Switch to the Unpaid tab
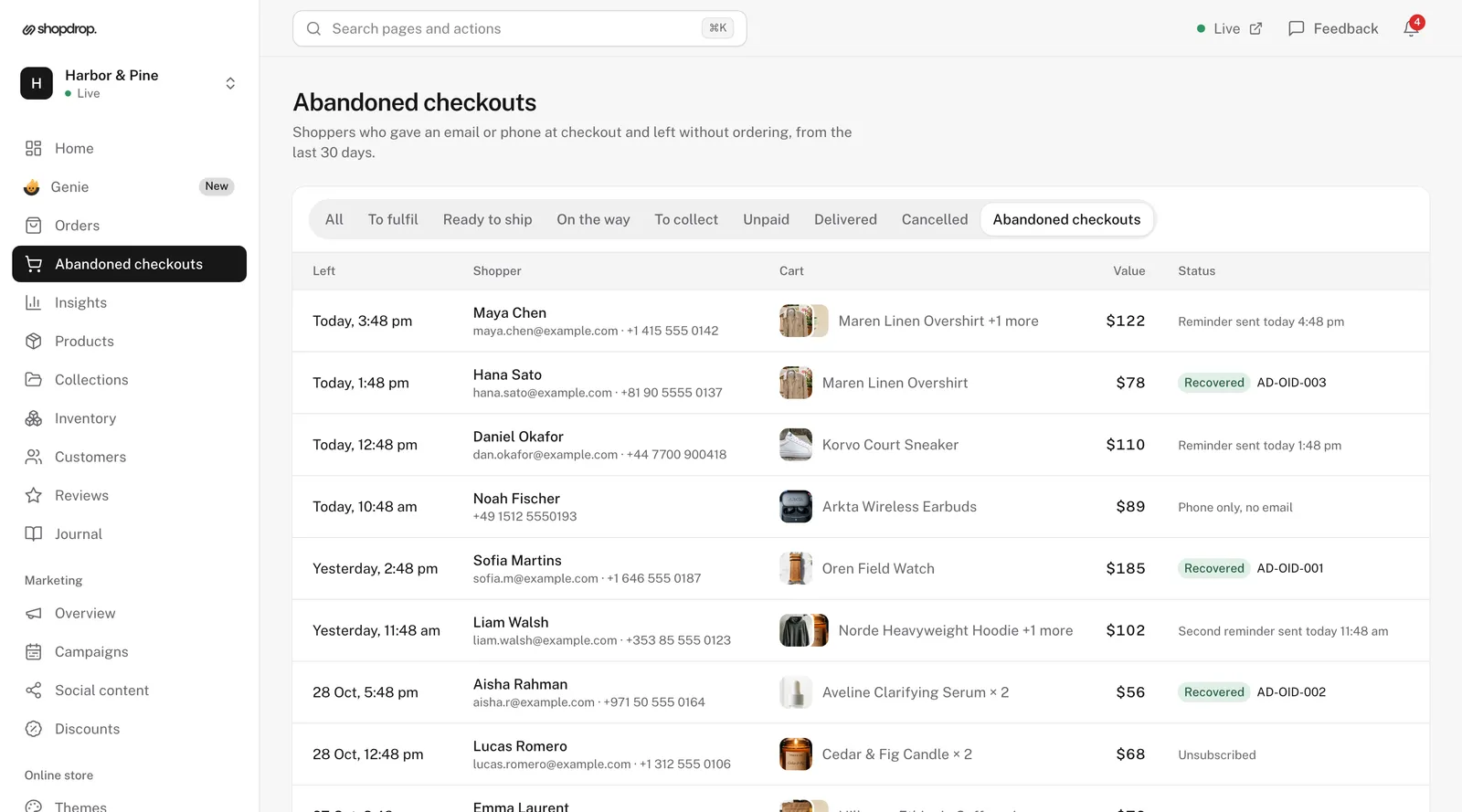The width and height of the screenshot is (1462, 812). click(766, 219)
